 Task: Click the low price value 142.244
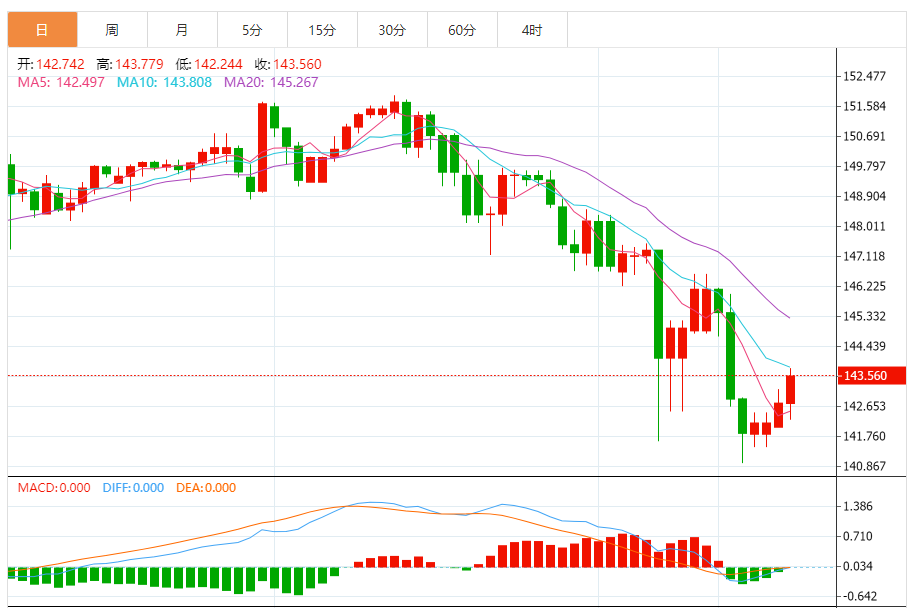[x=218, y=64]
